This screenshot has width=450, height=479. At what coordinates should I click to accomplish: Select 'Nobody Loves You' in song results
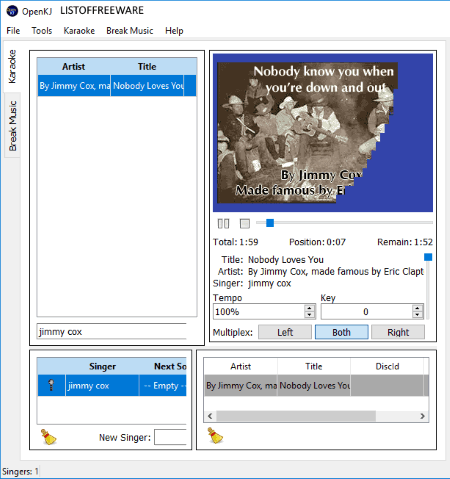point(147,86)
